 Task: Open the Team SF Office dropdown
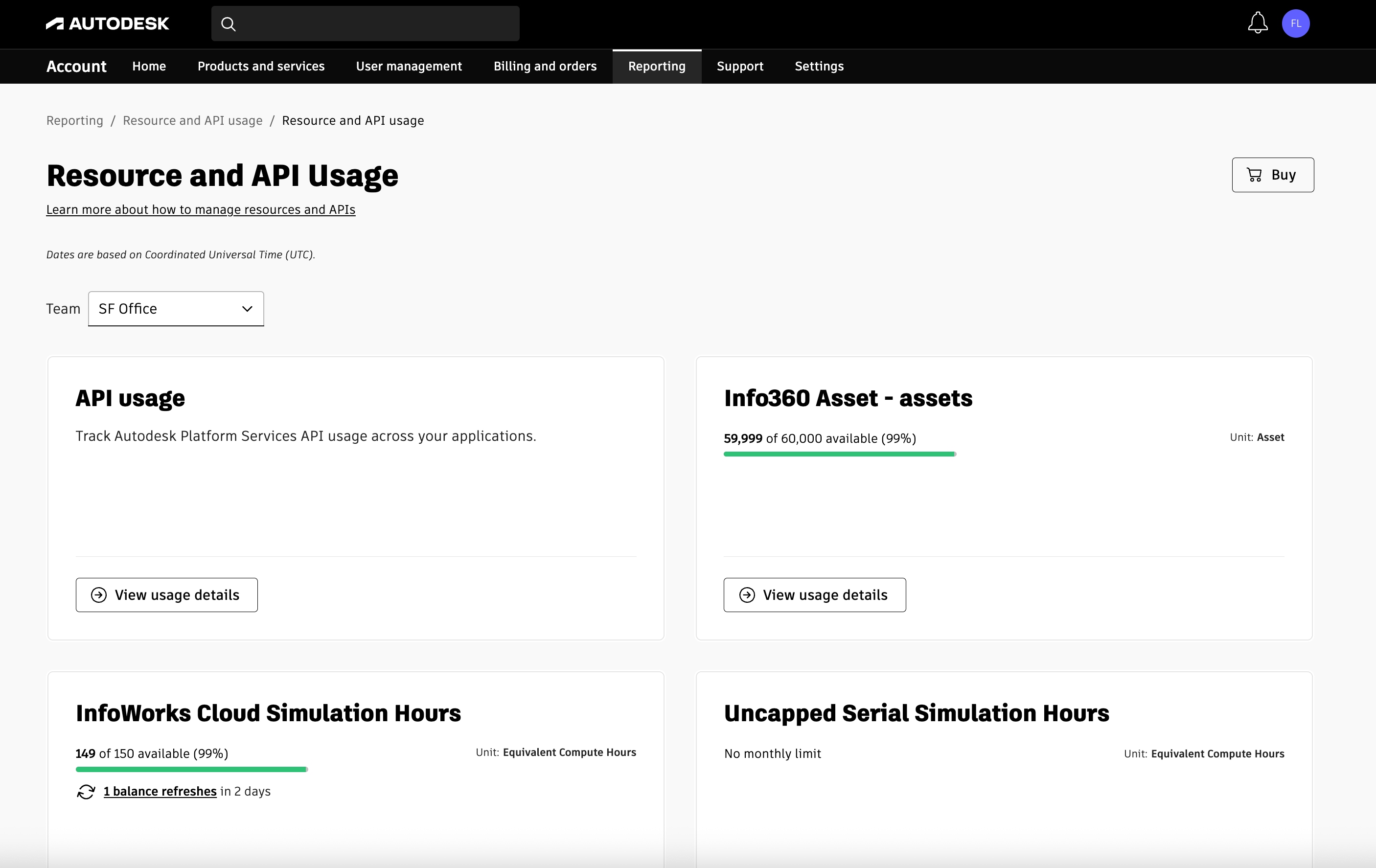[176, 309]
